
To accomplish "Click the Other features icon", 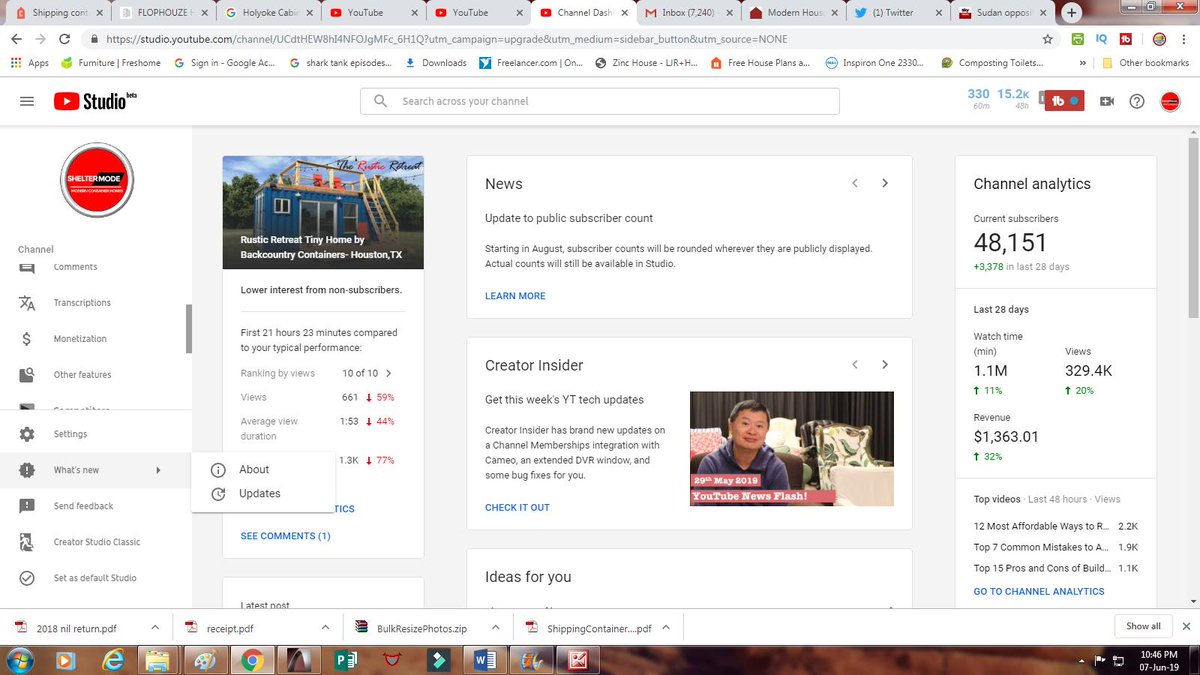I will 27,375.
